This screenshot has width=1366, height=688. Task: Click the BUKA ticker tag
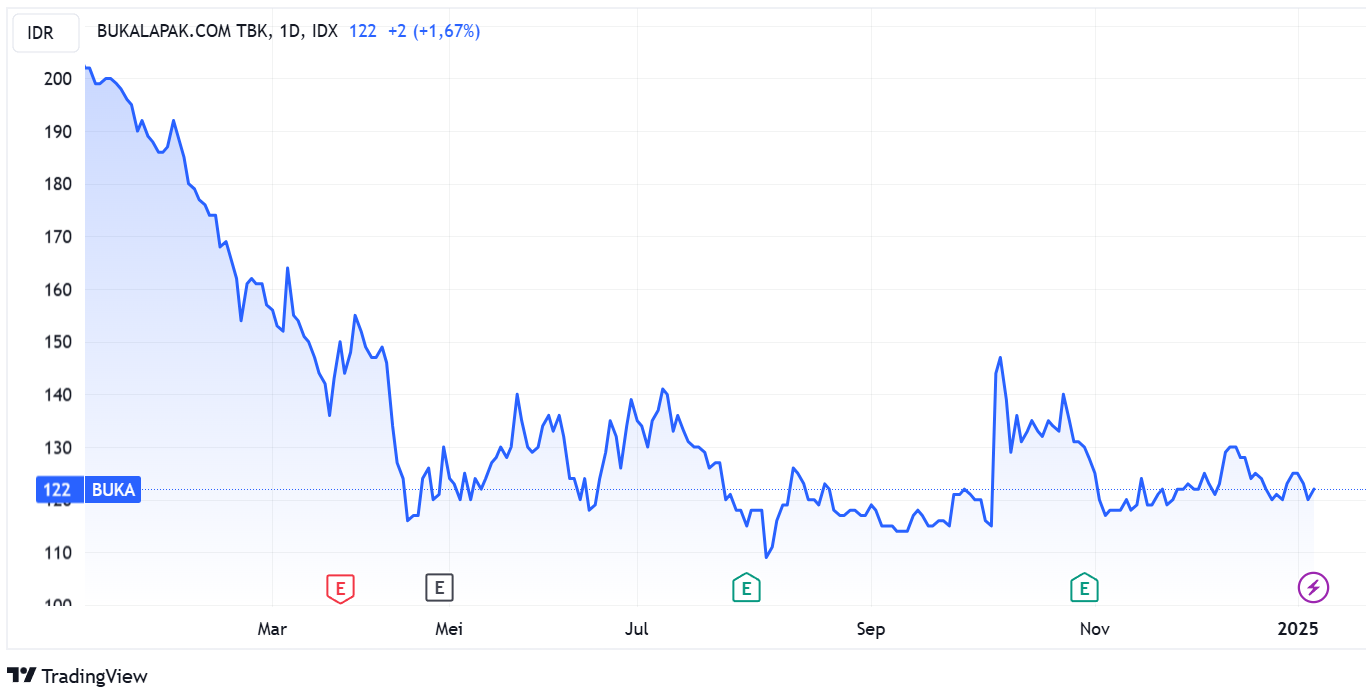[112, 490]
